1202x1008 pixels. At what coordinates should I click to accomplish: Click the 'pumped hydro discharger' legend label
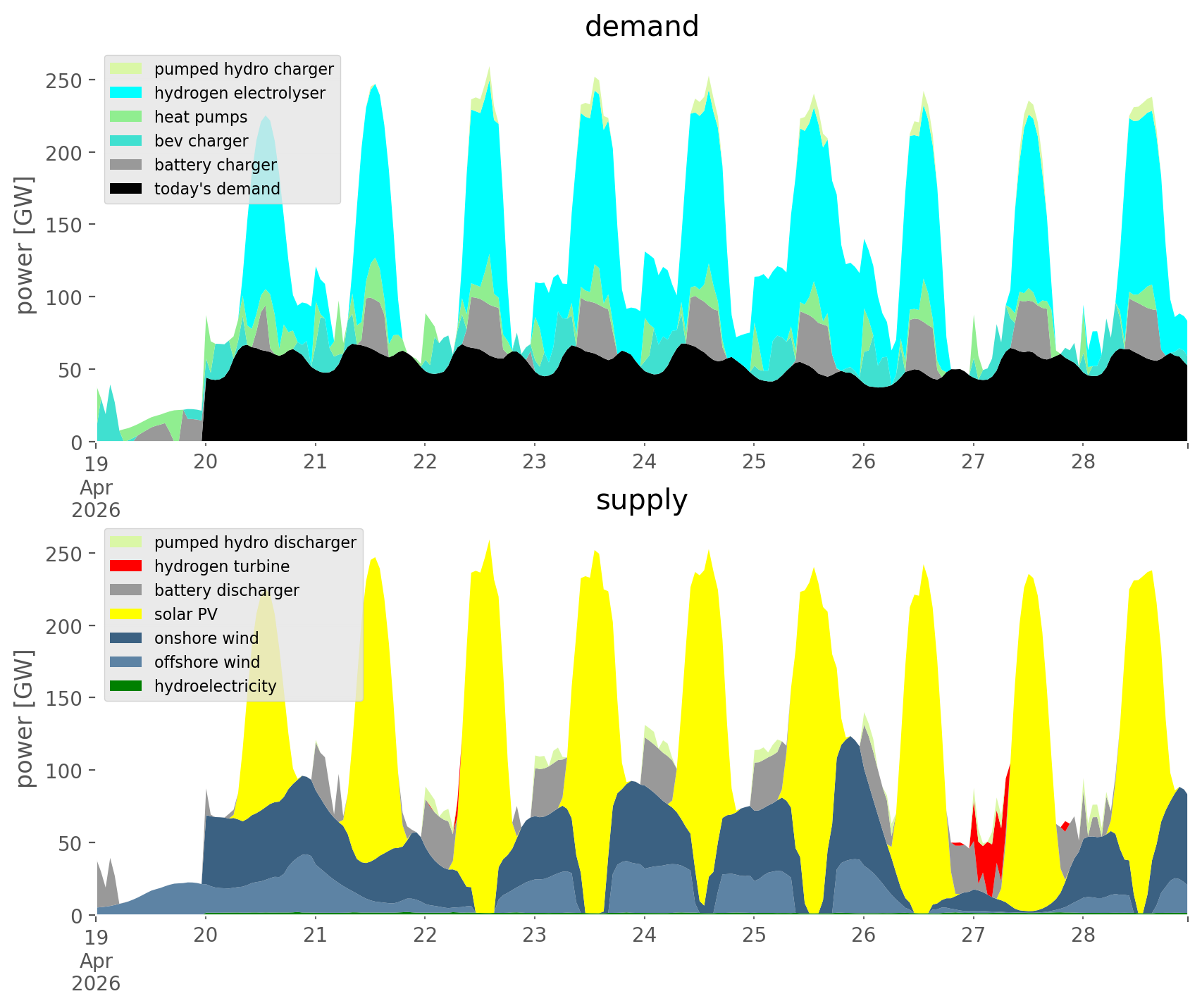coord(255,542)
